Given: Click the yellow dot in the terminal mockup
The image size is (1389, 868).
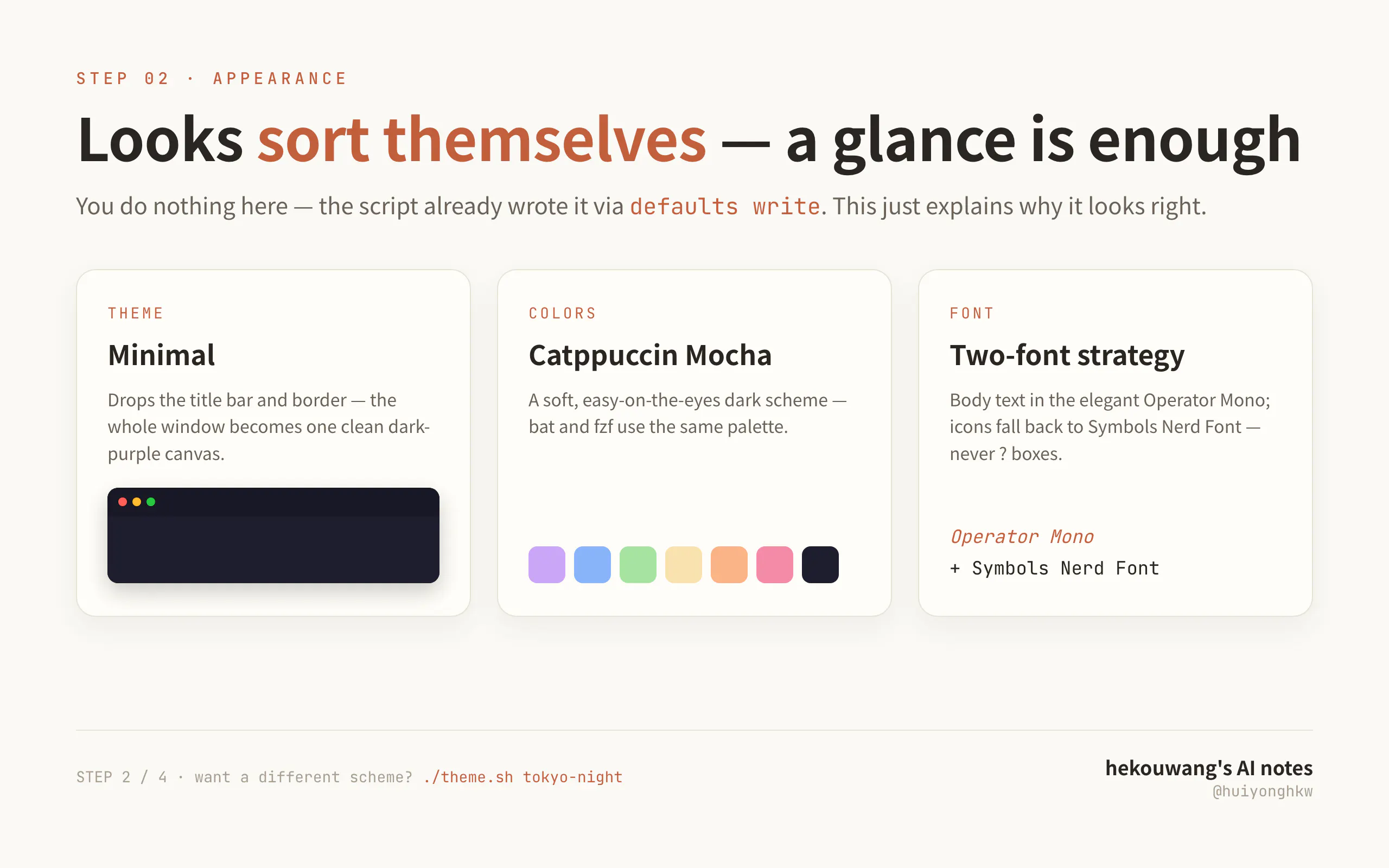Looking at the screenshot, I should [137, 502].
